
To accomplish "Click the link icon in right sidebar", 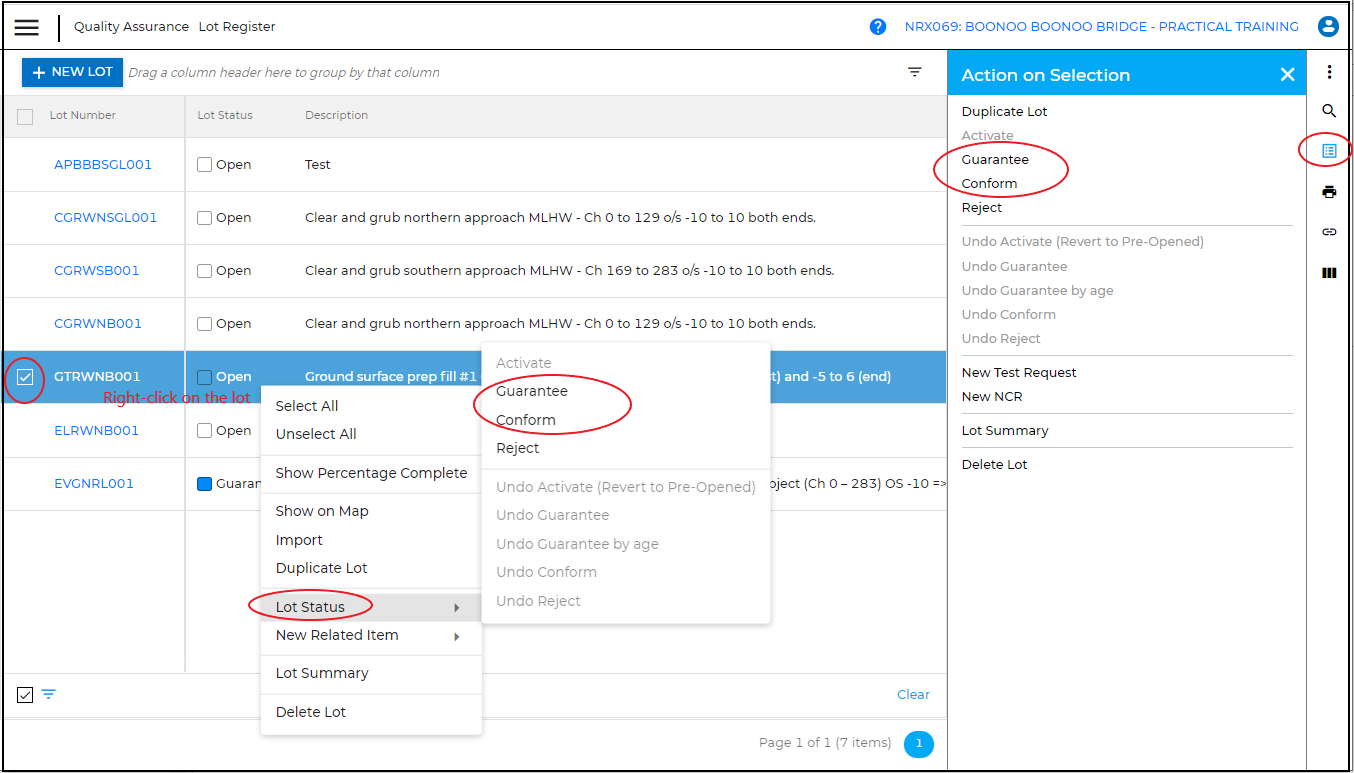I will pos(1329,232).
